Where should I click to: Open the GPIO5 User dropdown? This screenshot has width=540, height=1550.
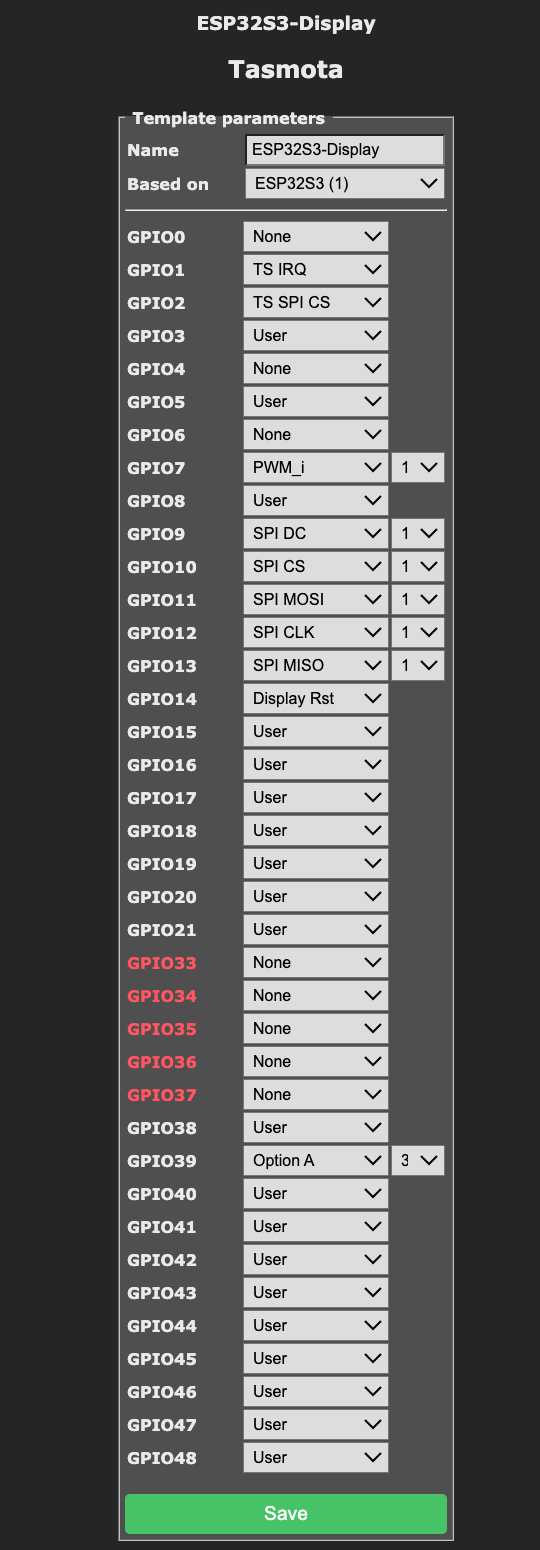pyautogui.click(x=316, y=402)
